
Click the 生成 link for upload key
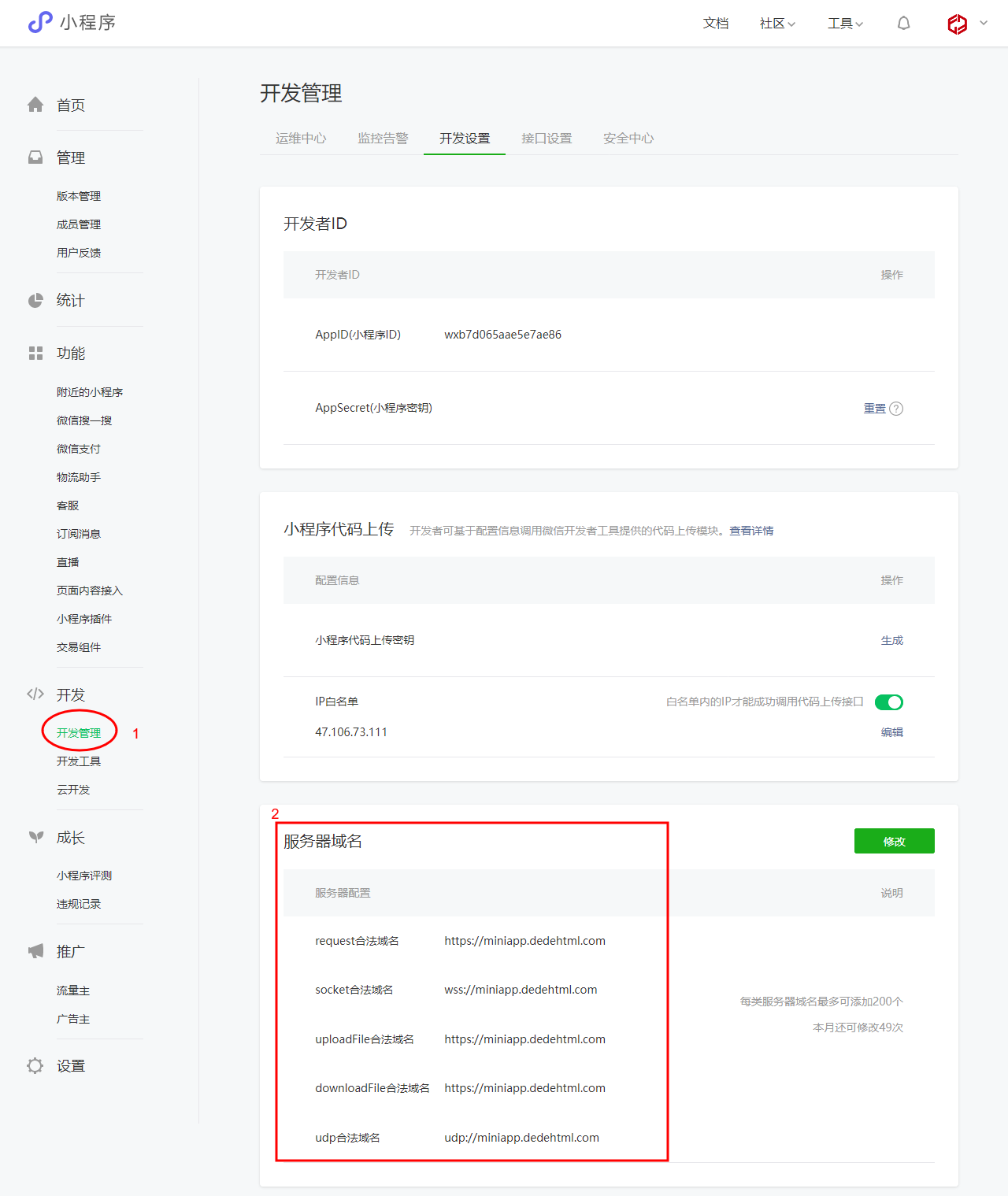tap(891, 641)
